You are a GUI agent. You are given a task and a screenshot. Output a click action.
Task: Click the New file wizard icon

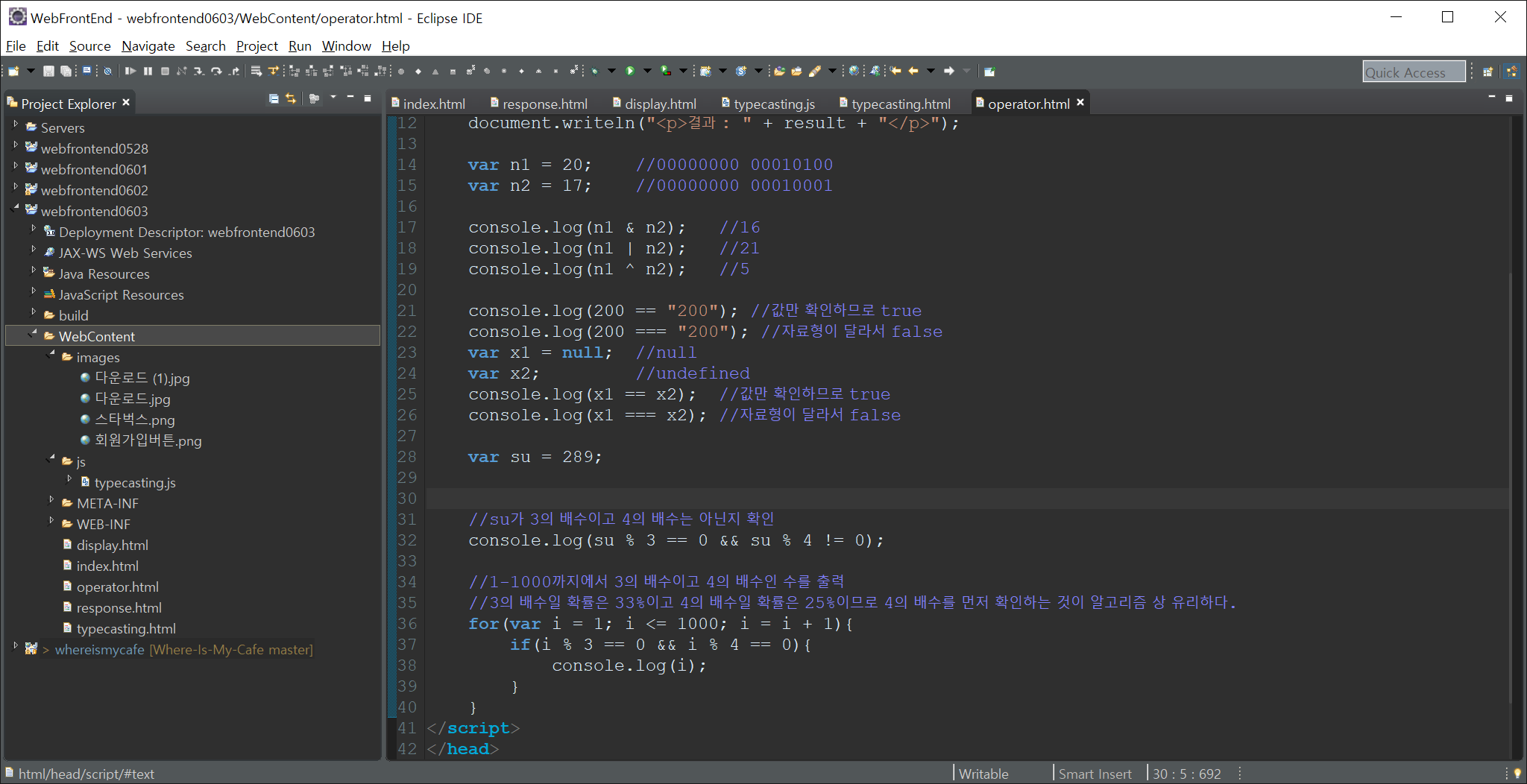click(13, 72)
